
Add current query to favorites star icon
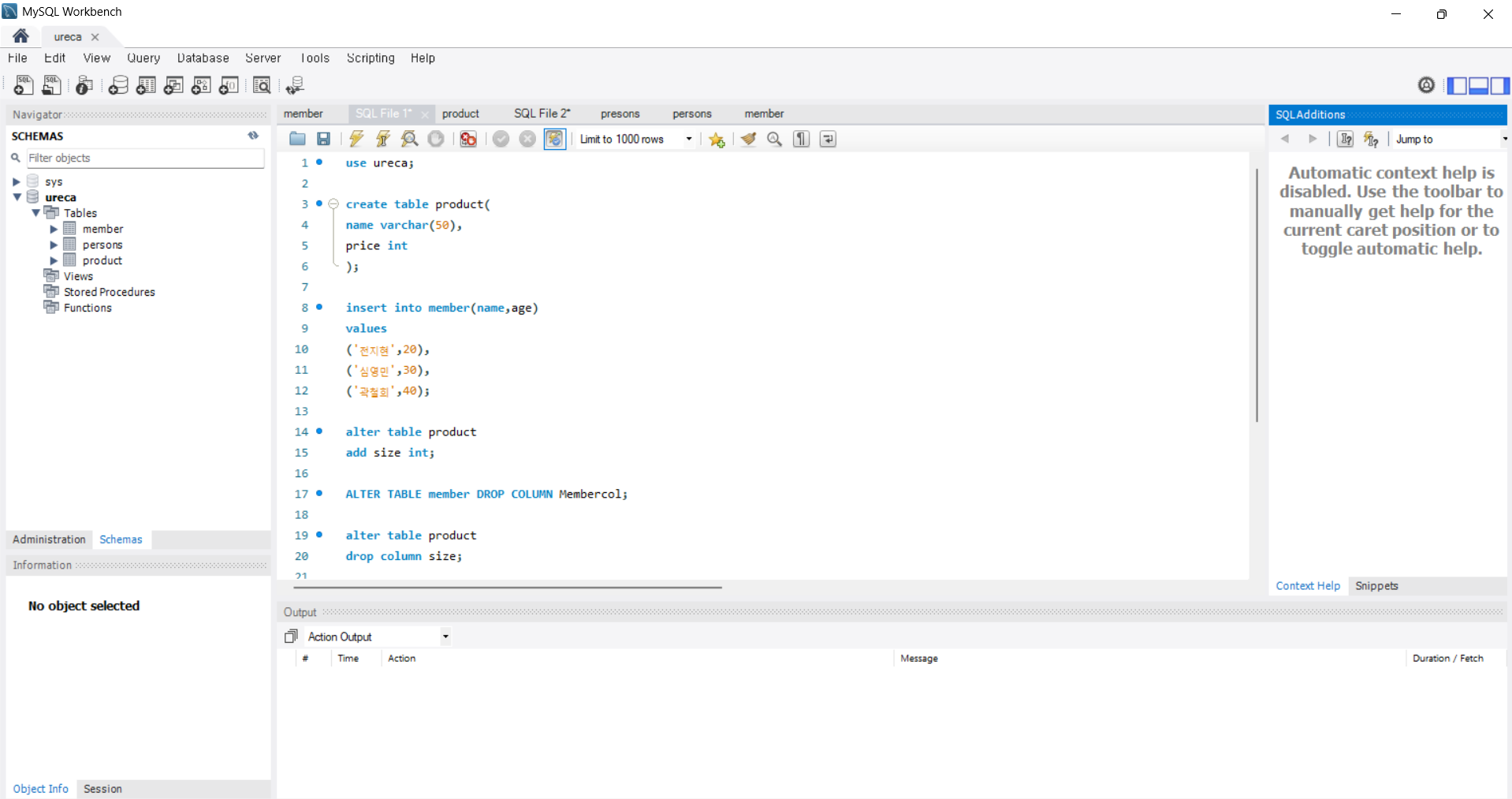point(716,140)
